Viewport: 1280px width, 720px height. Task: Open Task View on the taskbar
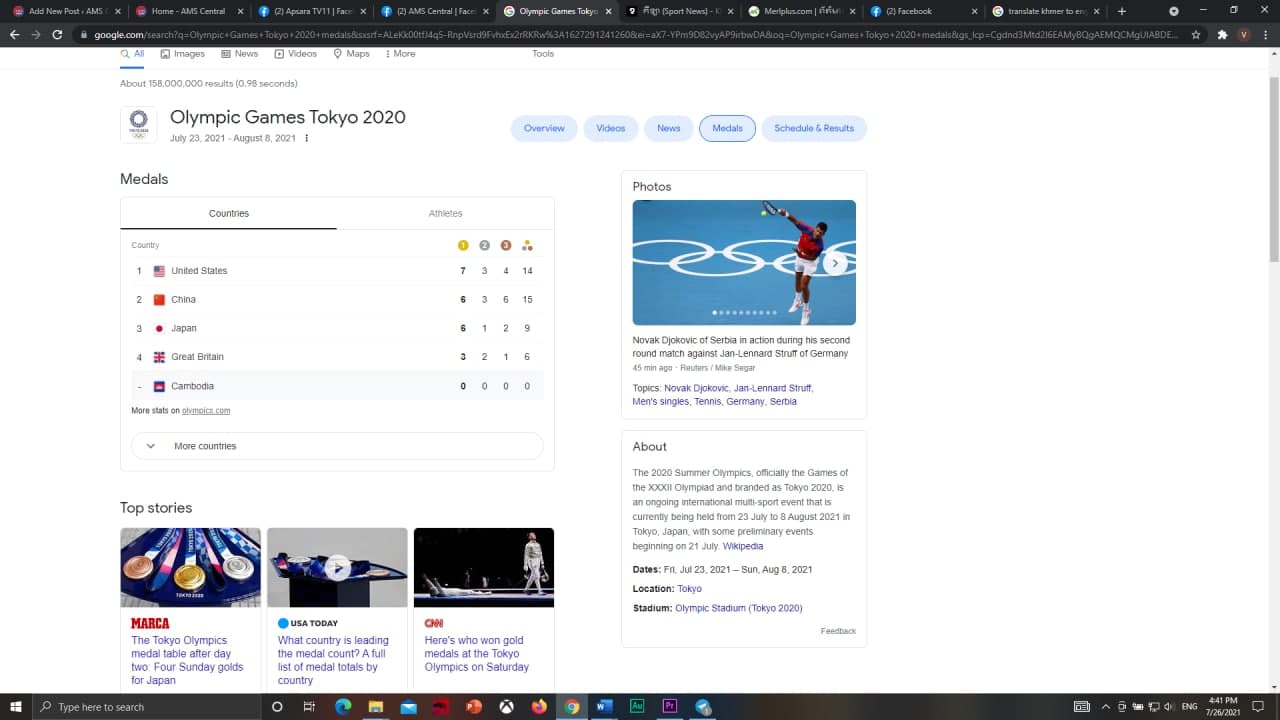(309, 707)
